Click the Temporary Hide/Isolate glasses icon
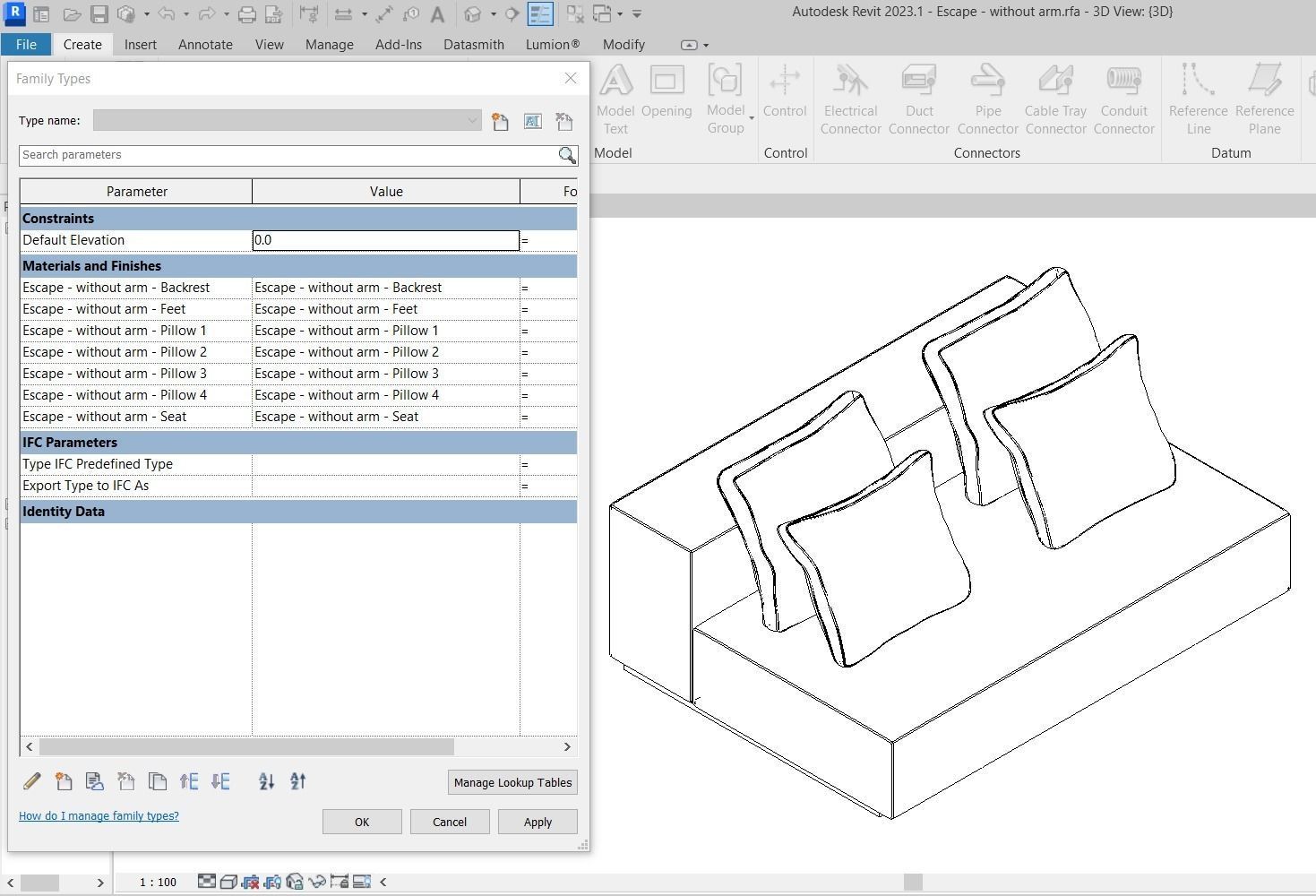The height and width of the screenshot is (896, 1316). [317, 882]
